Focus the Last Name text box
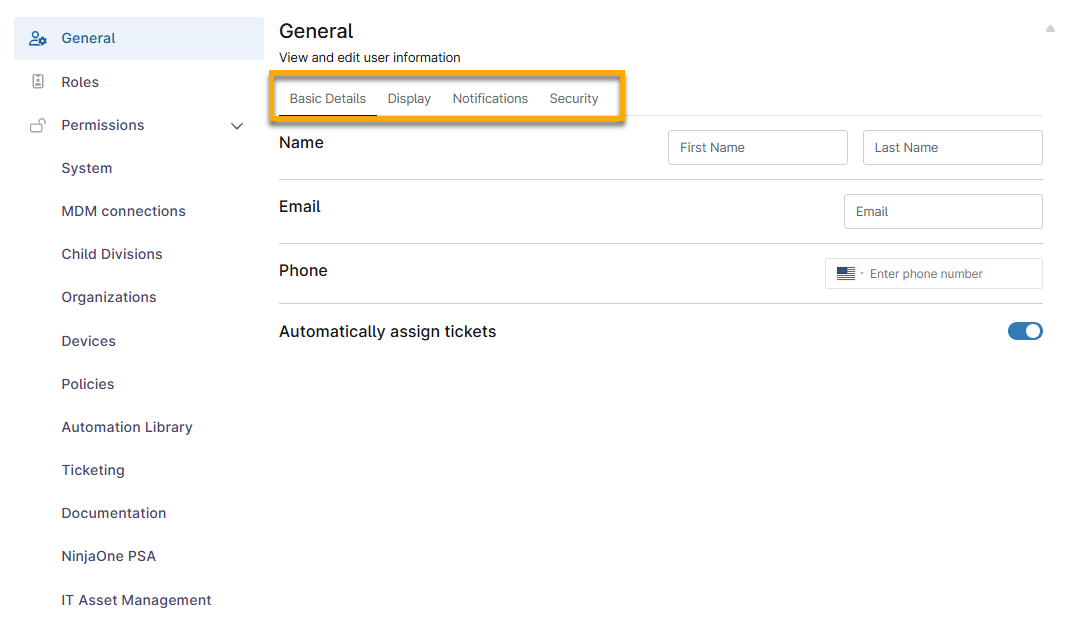This screenshot has width=1071, height=620. point(952,147)
